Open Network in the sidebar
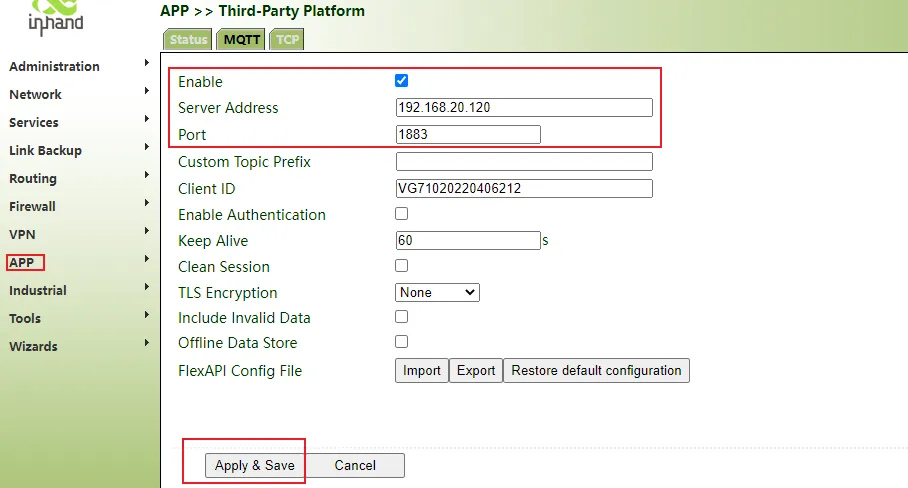The width and height of the screenshot is (908, 488). click(x=35, y=94)
